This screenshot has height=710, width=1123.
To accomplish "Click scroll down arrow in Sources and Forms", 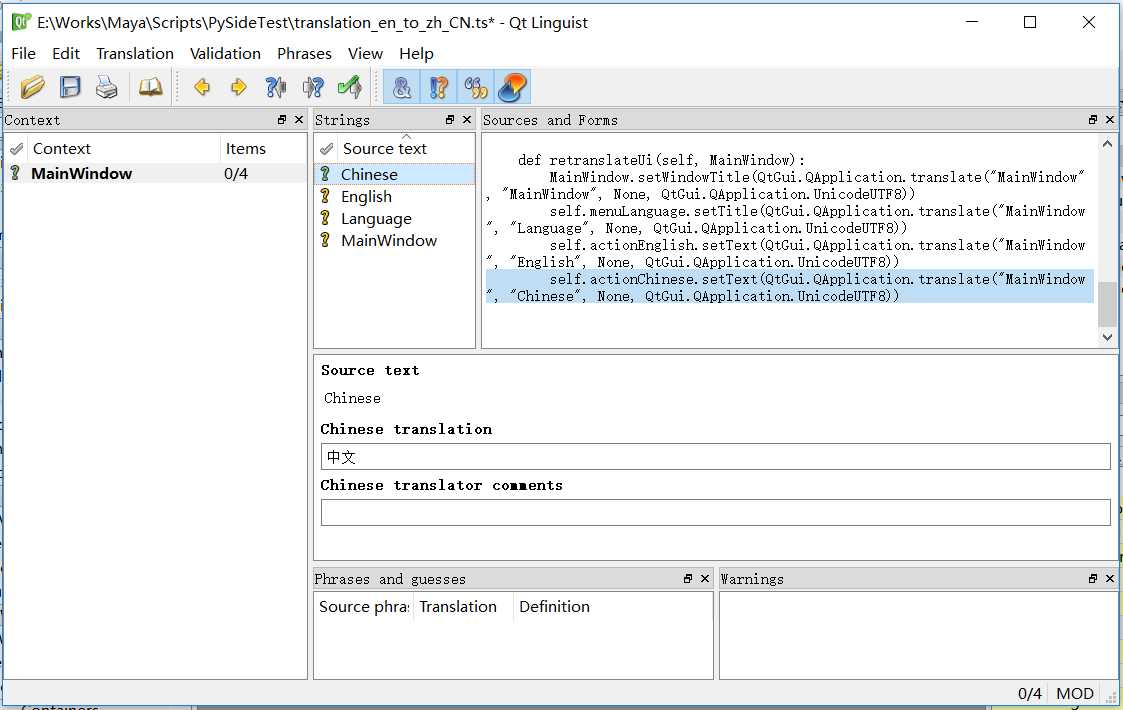I will pos(1107,337).
